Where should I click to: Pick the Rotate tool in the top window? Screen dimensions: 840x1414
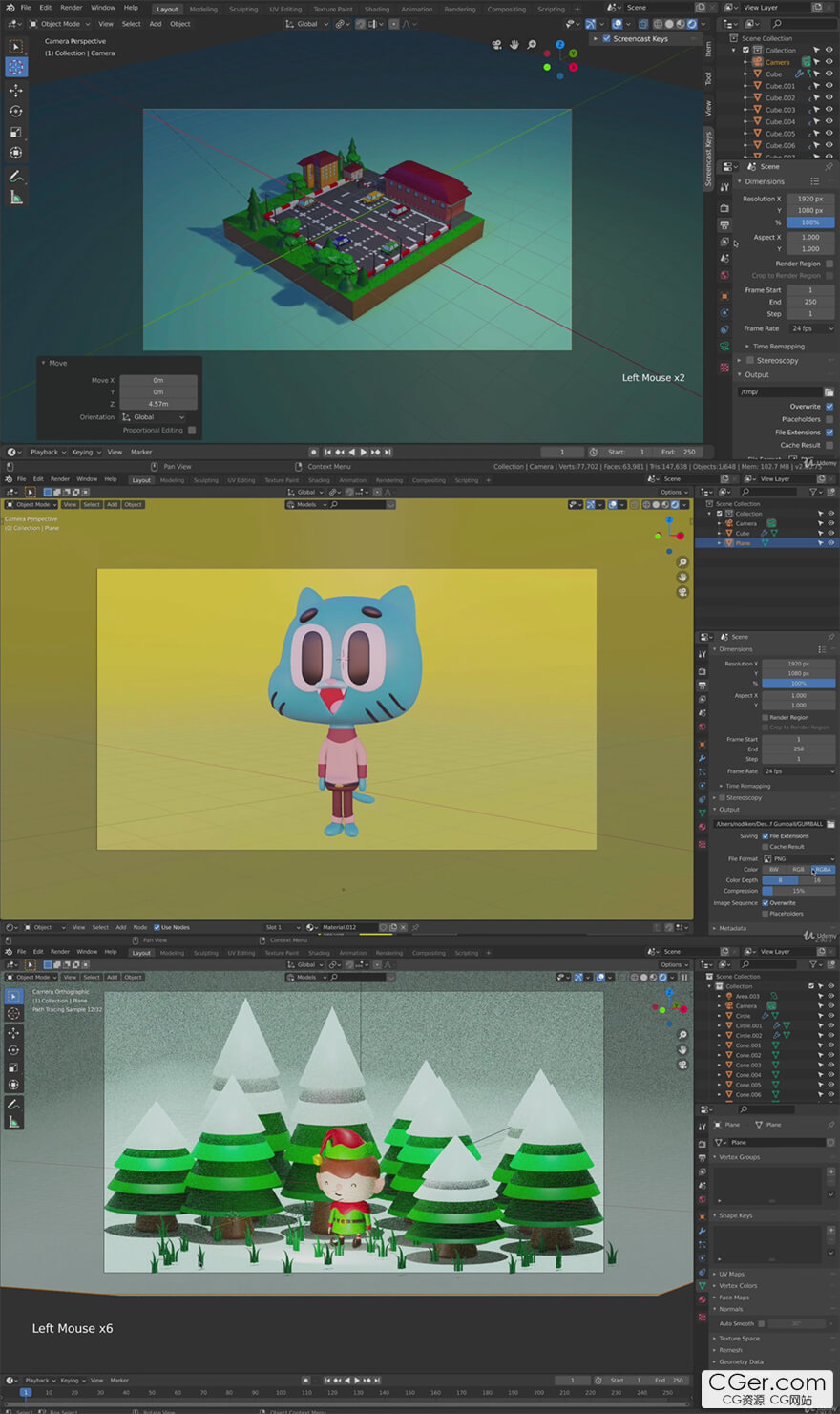[x=15, y=111]
